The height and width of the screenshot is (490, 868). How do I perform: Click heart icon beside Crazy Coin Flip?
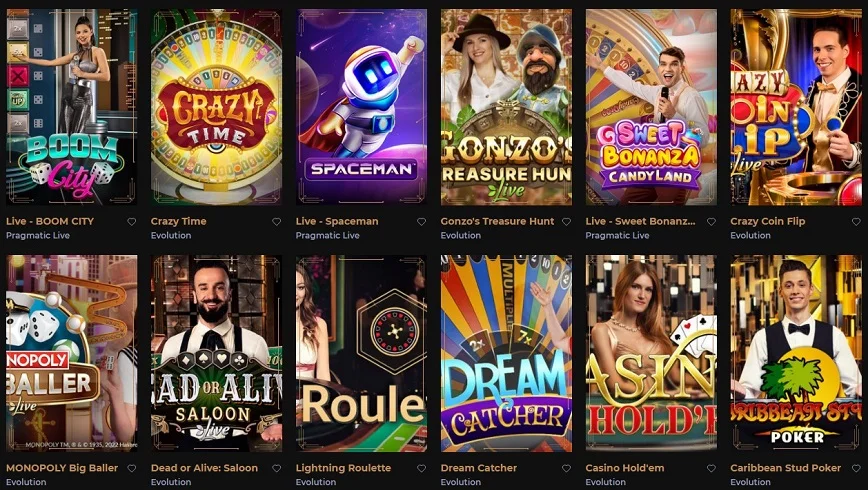(x=856, y=221)
